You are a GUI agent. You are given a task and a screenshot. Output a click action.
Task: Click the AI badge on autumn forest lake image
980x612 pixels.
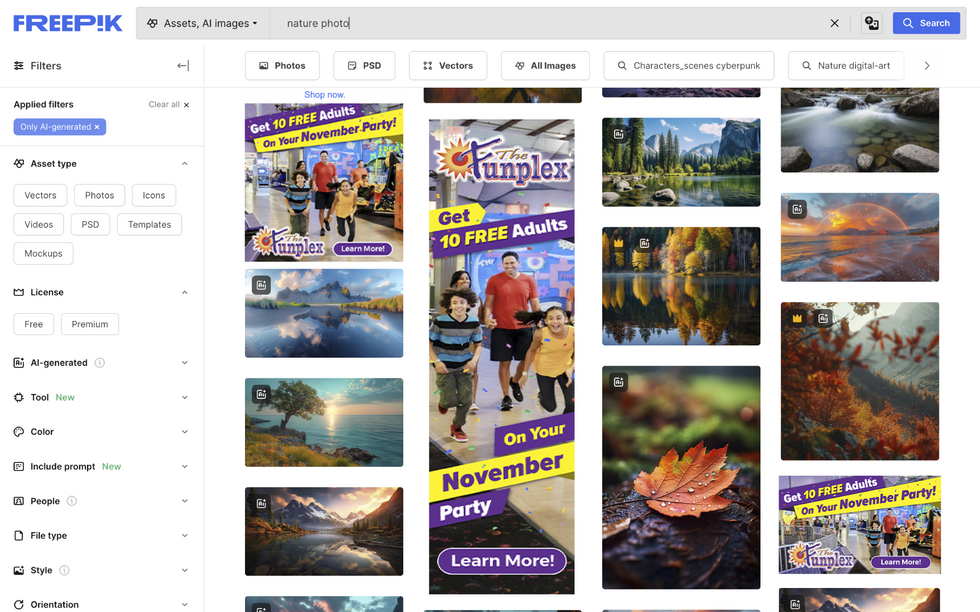coord(645,243)
